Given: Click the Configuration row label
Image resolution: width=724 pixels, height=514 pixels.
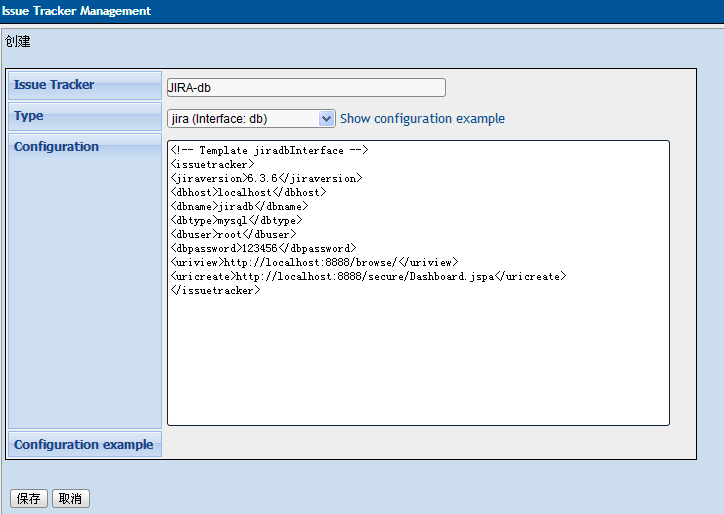Looking at the screenshot, I should (x=56, y=146).
